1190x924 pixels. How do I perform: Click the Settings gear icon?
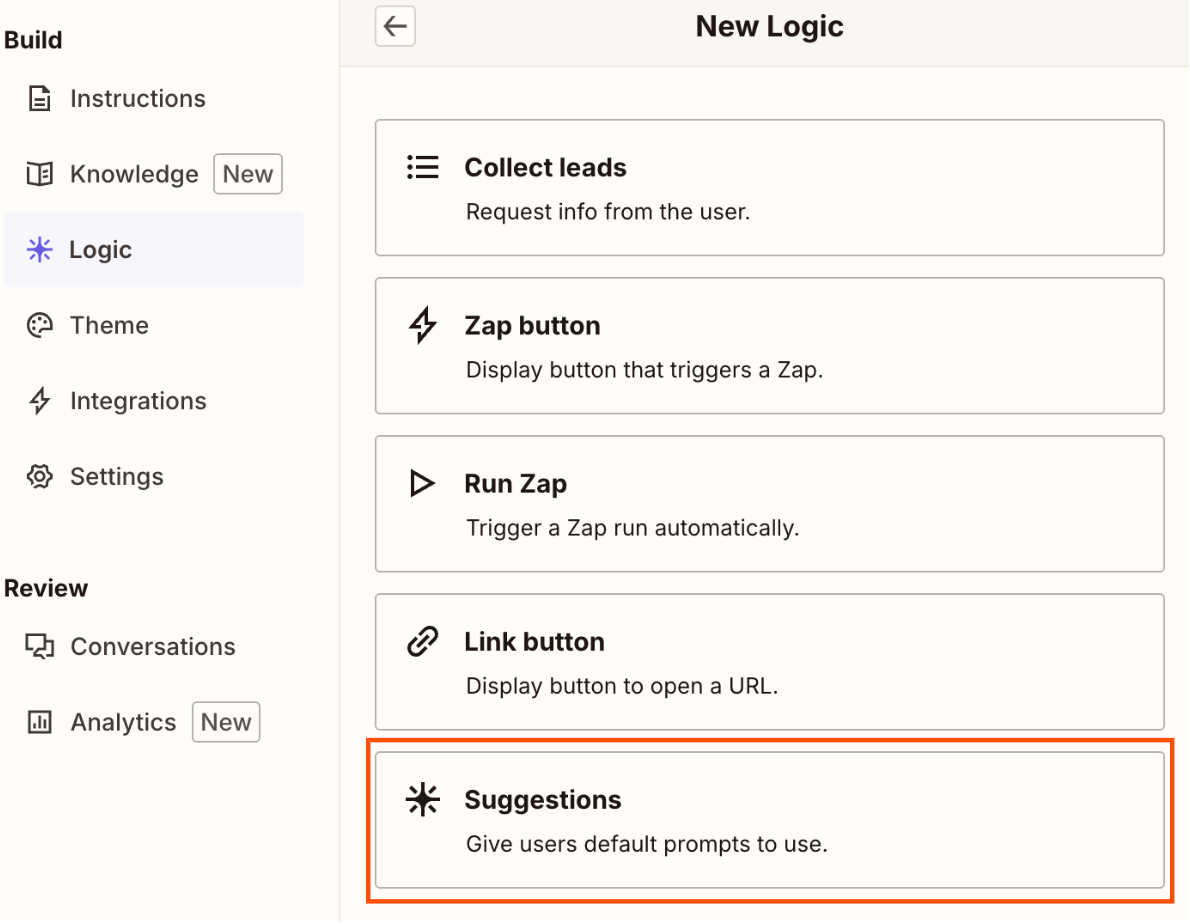[39, 477]
